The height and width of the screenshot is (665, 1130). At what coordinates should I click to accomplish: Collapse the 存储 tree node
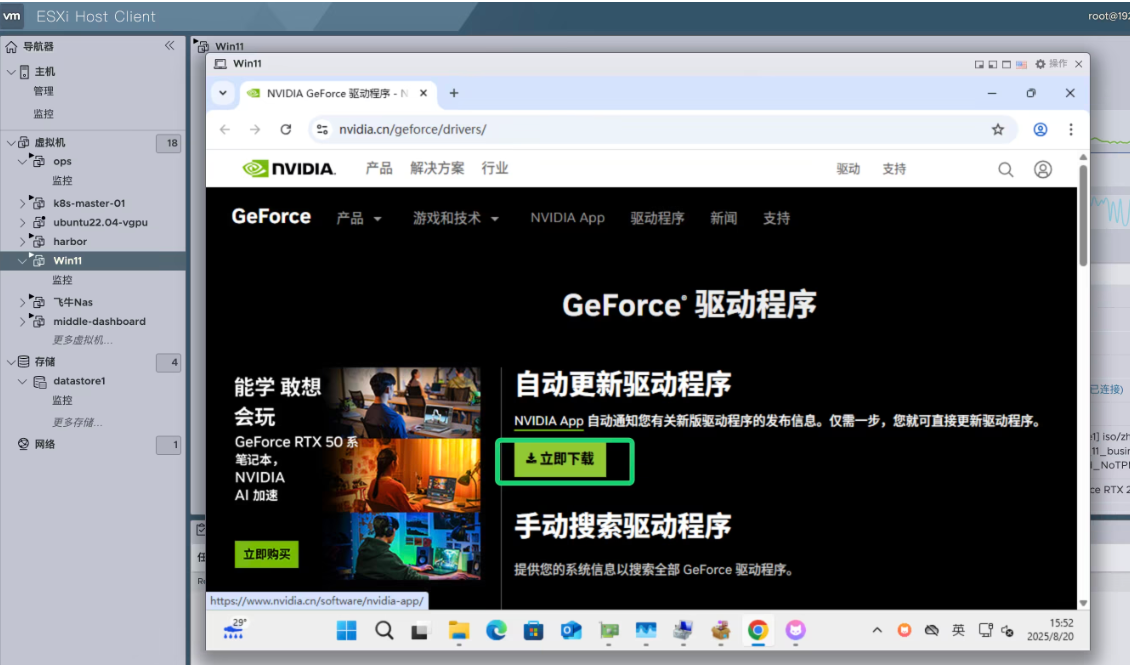(x=11, y=362)
